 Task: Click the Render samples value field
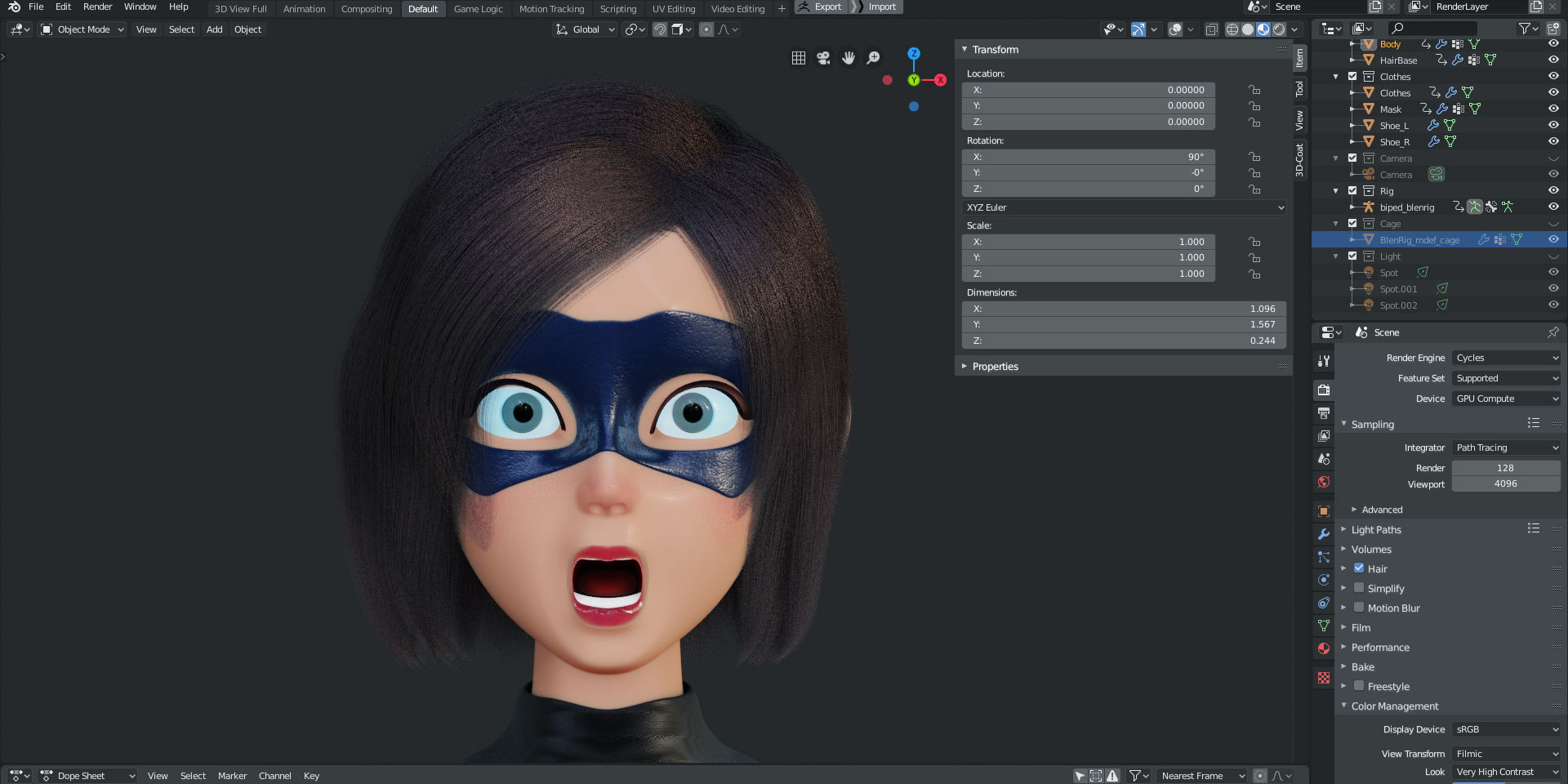1506,468
